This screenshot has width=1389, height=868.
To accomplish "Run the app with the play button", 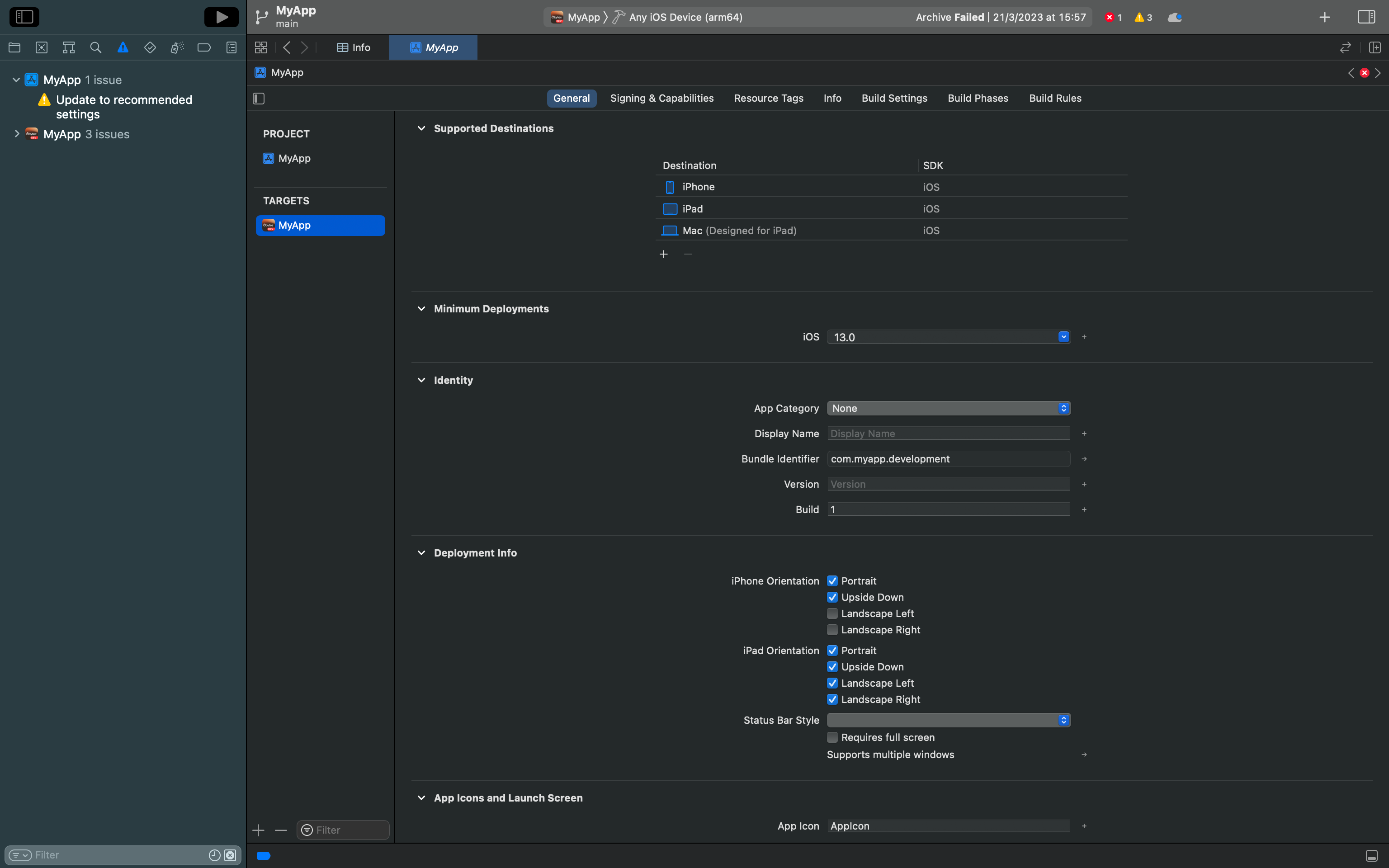I will pyautogui.click(x=222, y=17).
